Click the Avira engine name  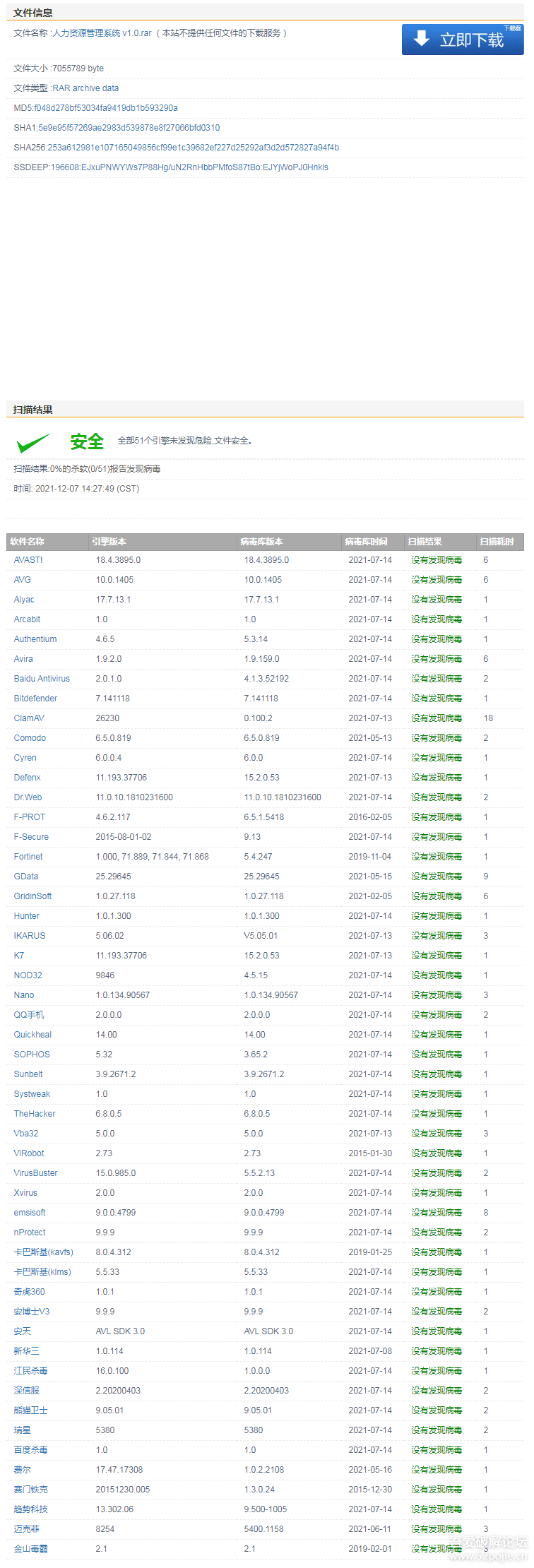23,659
